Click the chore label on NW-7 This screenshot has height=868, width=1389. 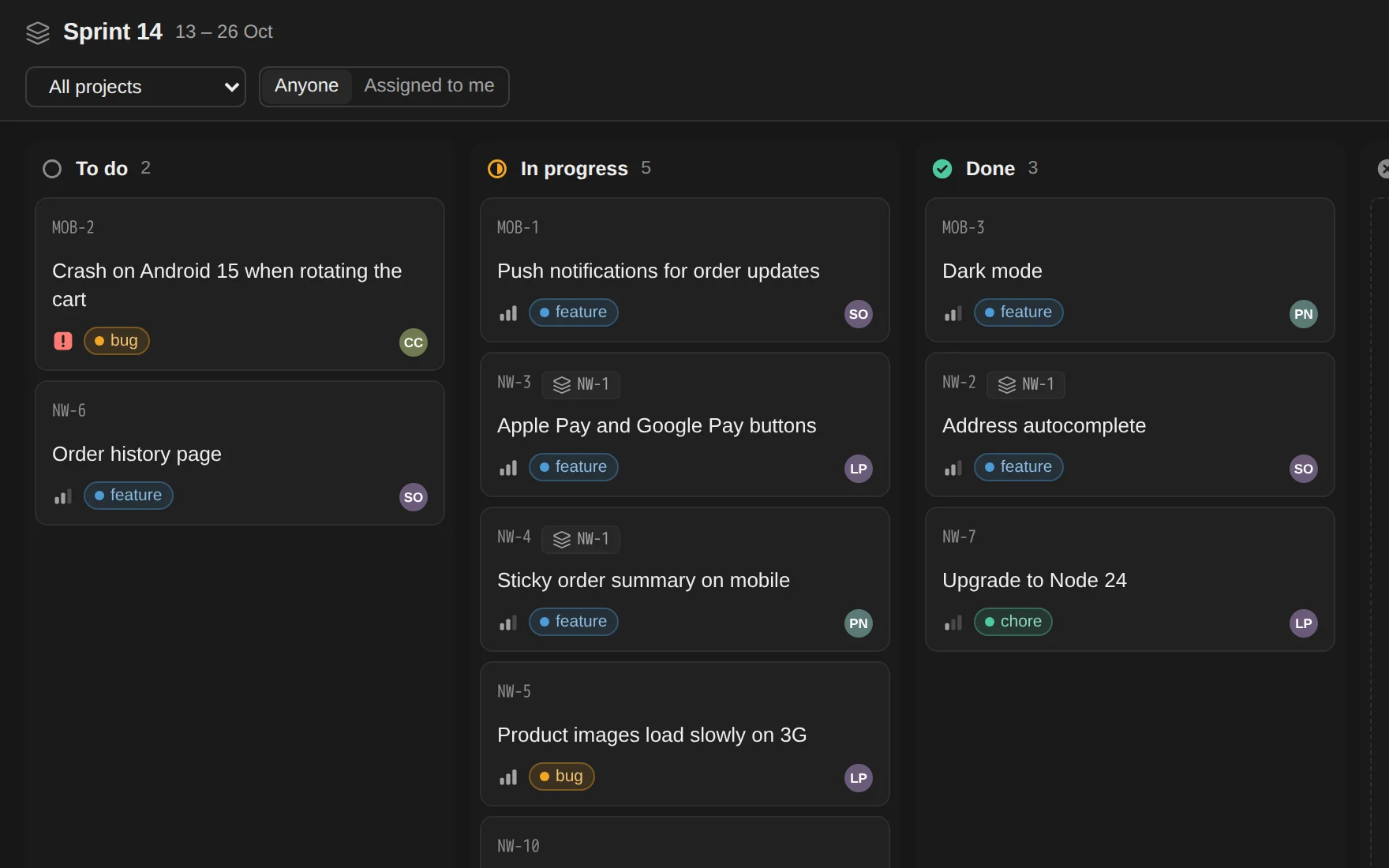[x=1013, y=622]
